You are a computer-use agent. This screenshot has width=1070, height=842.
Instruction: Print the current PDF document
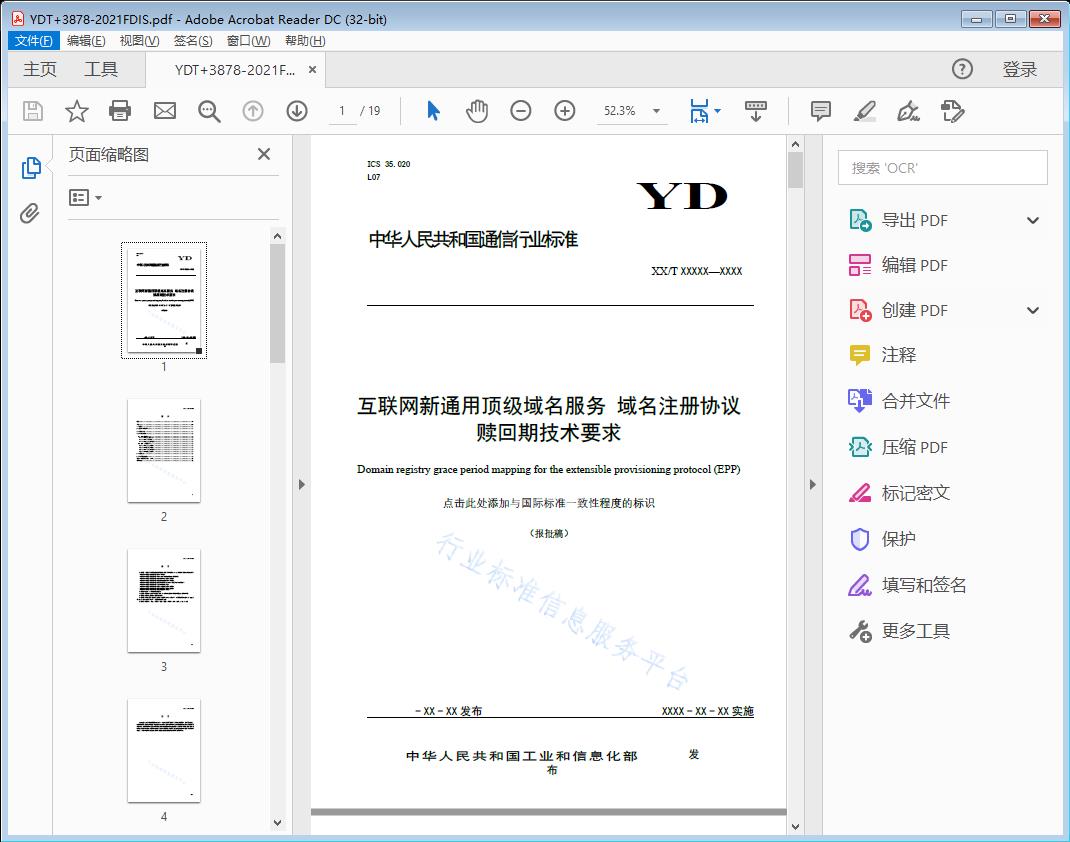coord(120,111)
